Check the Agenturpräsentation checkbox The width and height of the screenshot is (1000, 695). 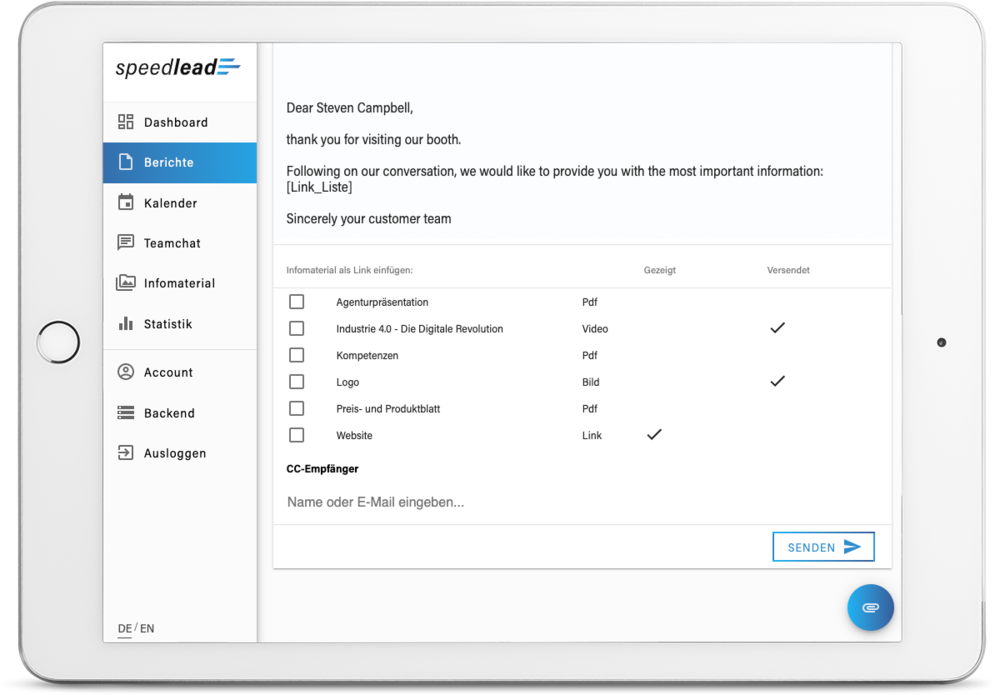pyautogui.click(x=297, y=302)
